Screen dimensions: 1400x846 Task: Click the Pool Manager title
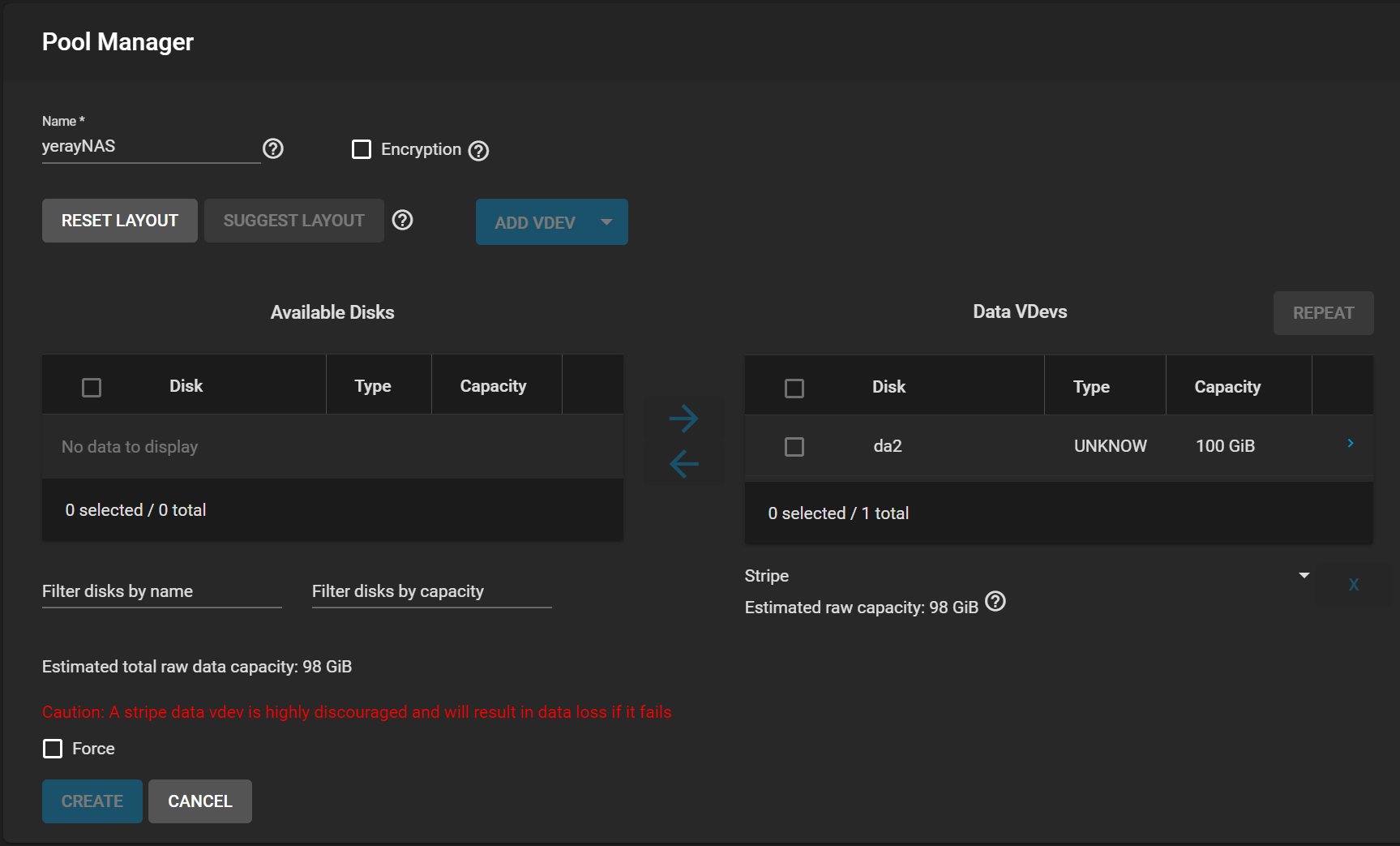118,42
